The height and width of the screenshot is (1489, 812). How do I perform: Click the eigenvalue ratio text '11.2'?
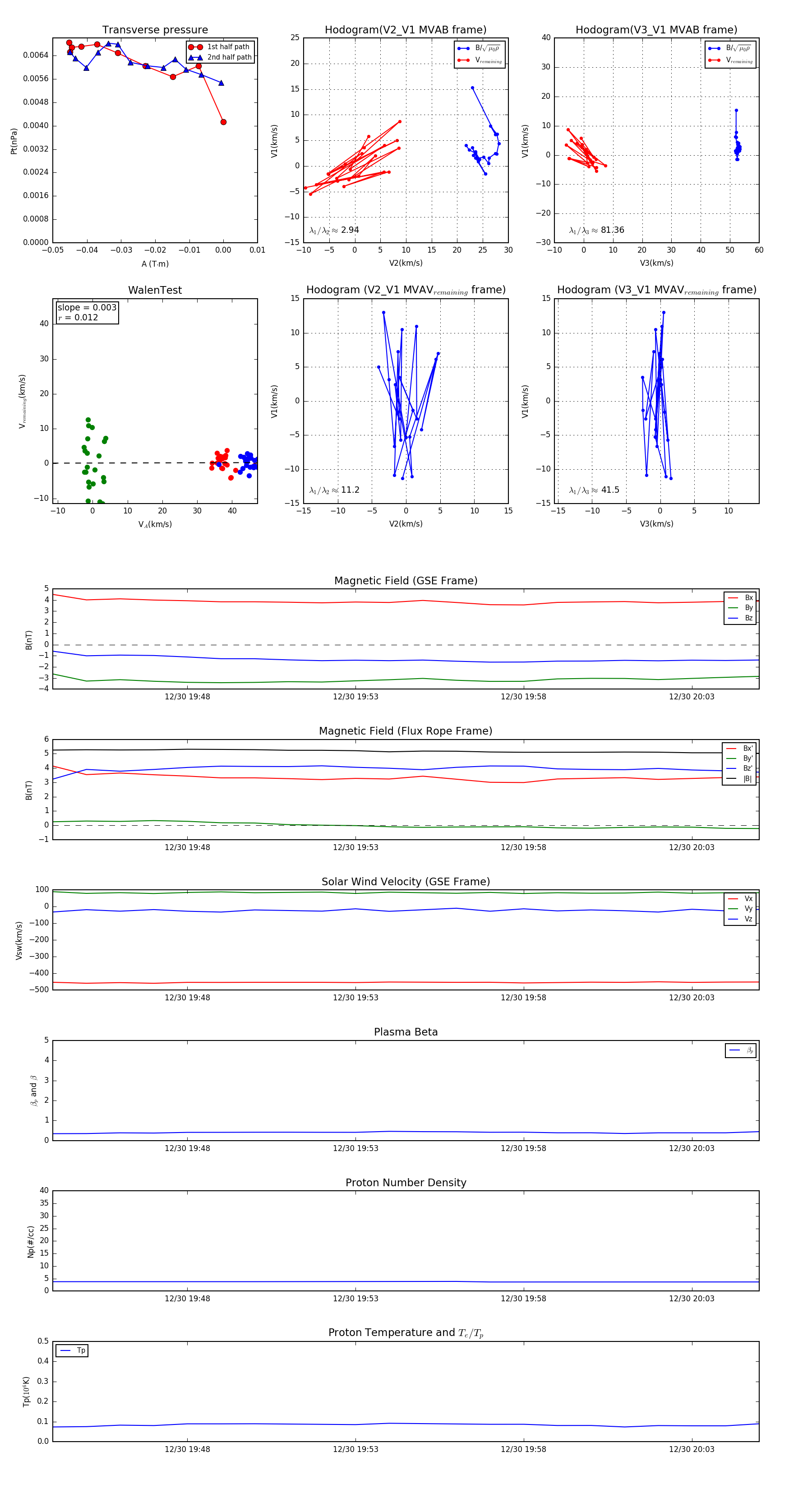click(x=350, y=490)
